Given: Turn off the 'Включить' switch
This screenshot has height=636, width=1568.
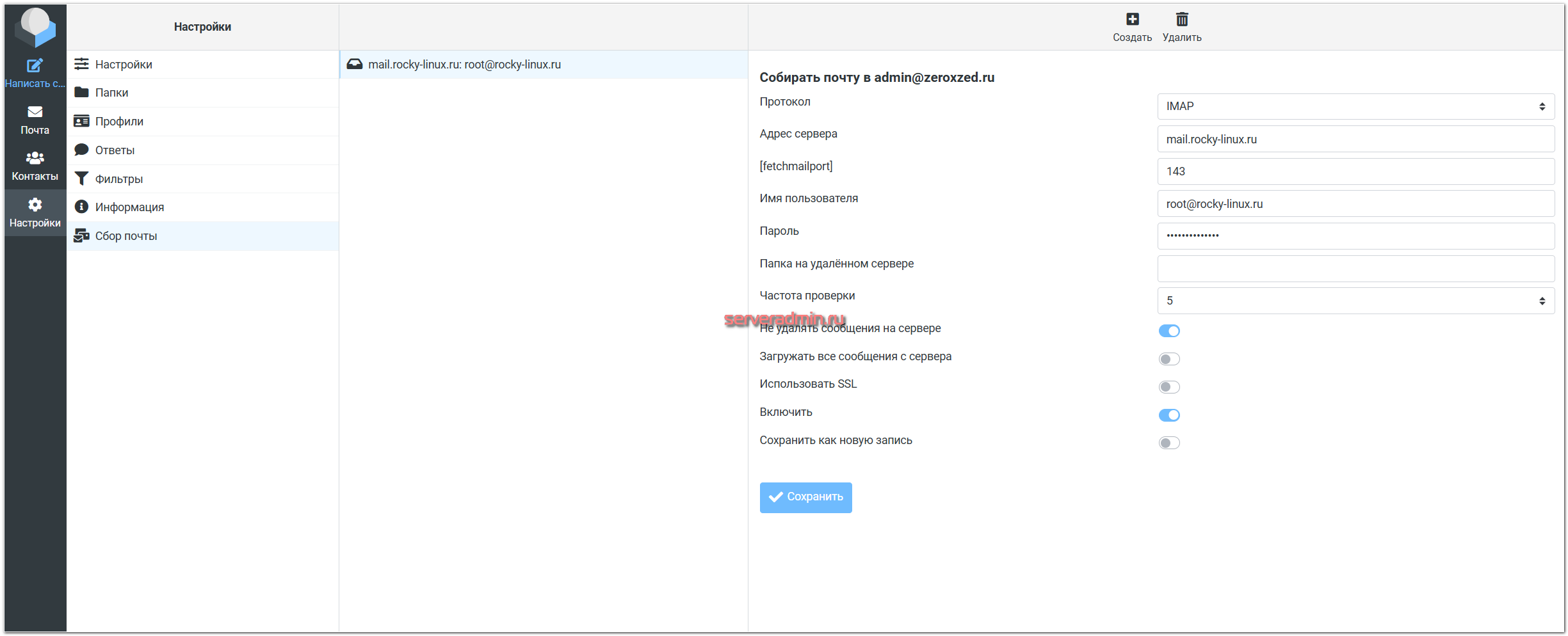Looking at the screenshot, I should tap(1168, 415).
